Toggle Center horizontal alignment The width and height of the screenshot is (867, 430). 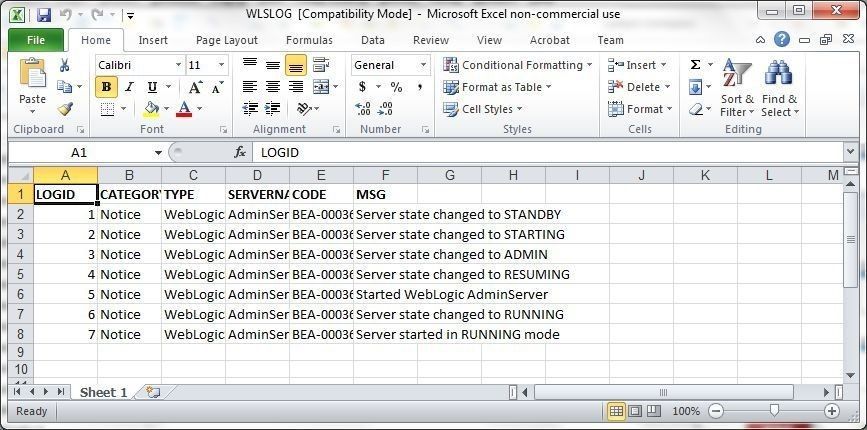273,87
